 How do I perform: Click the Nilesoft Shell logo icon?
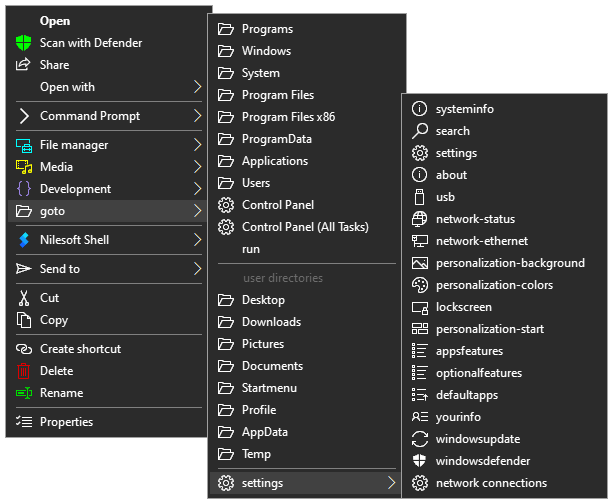24,240
